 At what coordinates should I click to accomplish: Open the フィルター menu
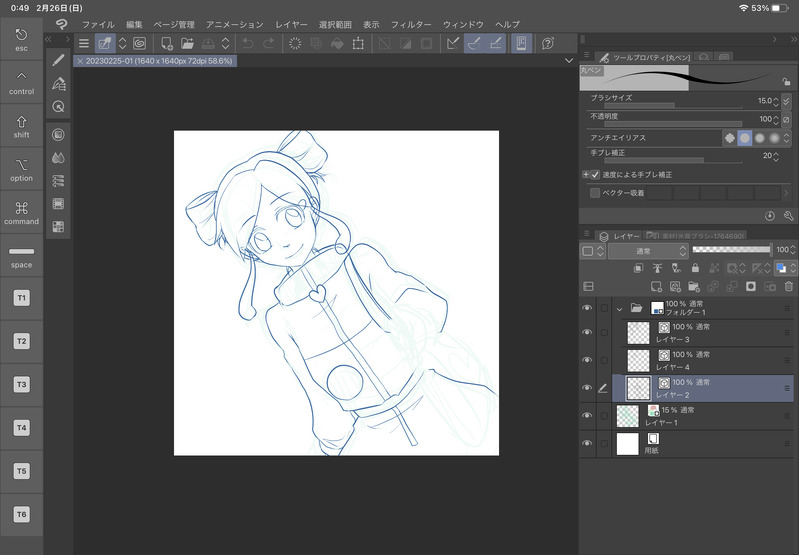coord(411,24)
